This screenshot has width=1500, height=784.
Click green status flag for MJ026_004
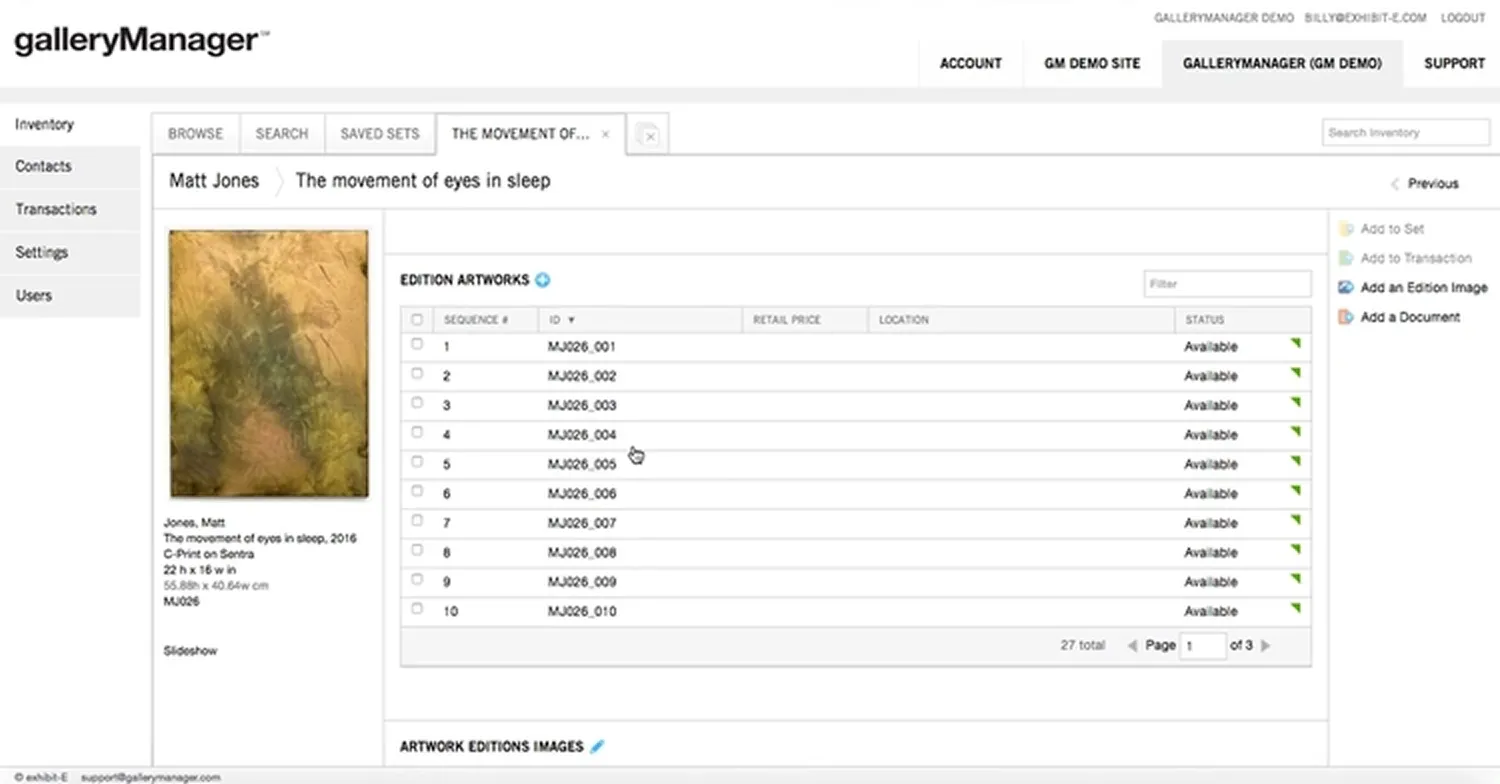pos(1296,432)
